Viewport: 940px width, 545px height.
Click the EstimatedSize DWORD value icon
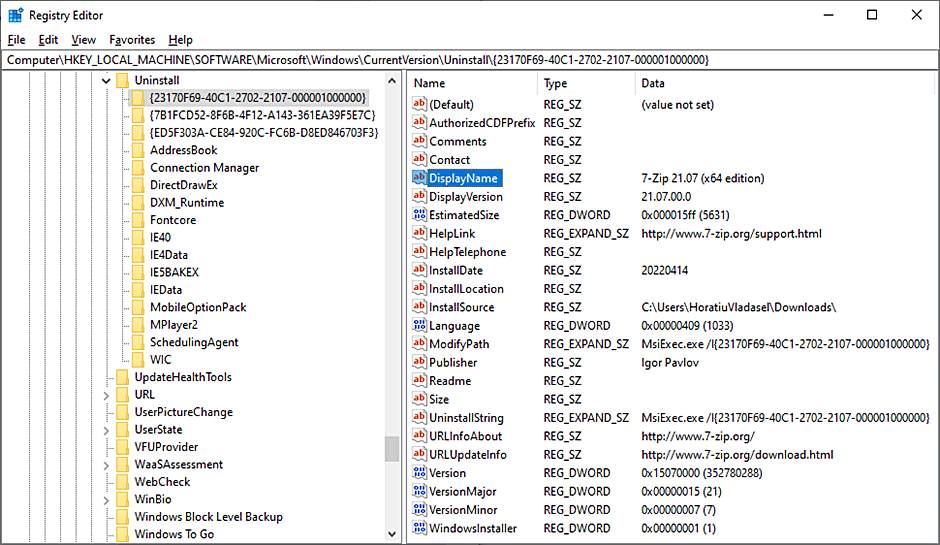[x=419, y=215]
